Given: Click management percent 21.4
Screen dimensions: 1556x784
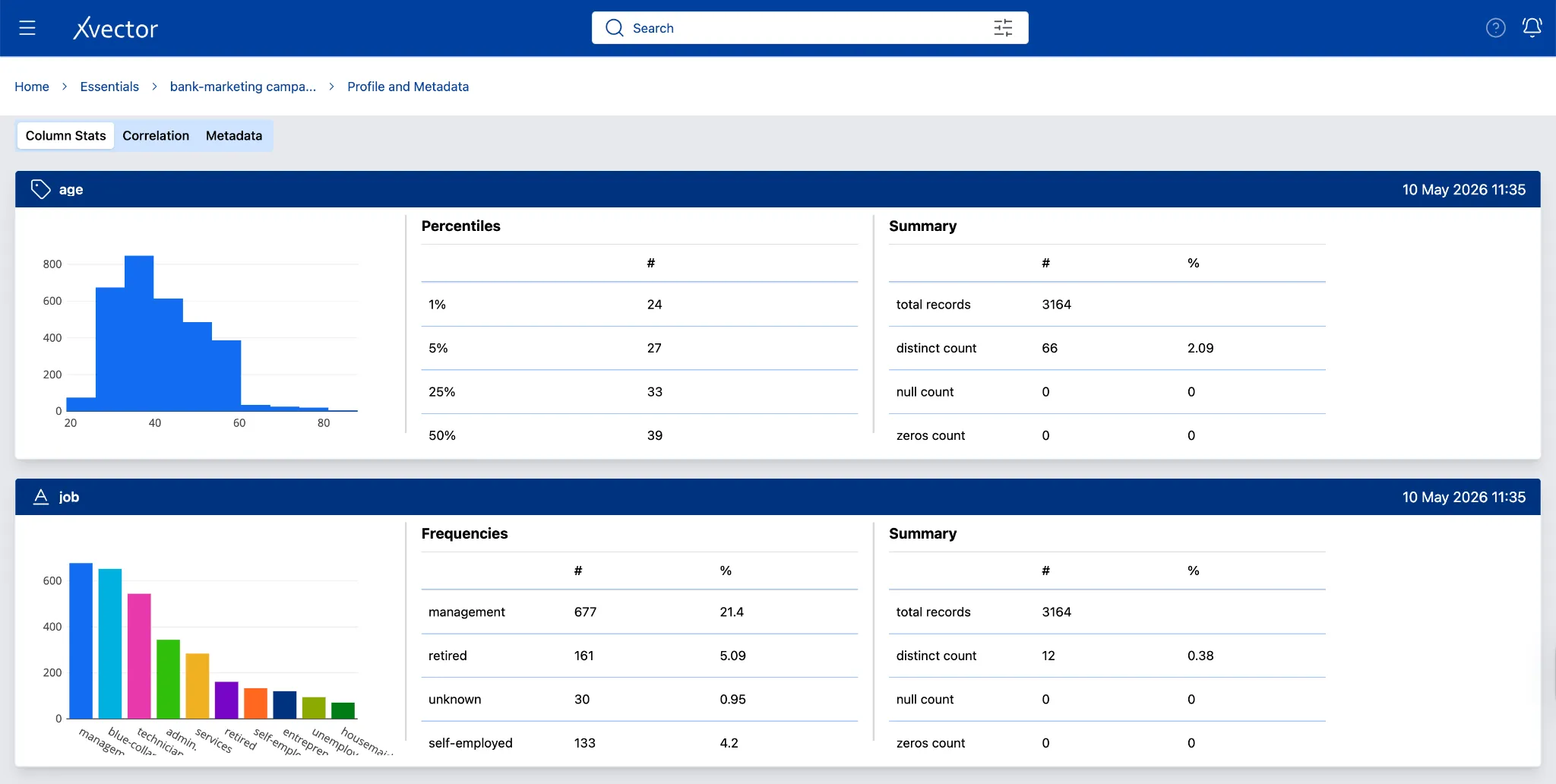Looking at the screenshot, I should click(x=732, y=612).
